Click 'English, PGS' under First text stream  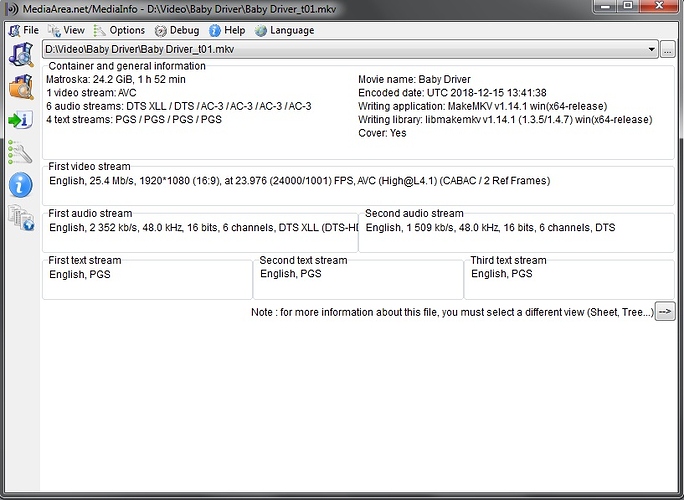[80, 274]
